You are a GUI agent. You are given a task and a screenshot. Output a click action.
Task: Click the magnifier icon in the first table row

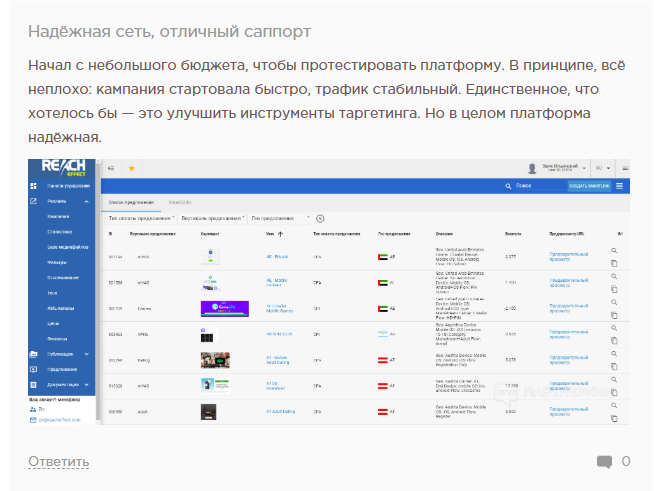click(615, 250)
